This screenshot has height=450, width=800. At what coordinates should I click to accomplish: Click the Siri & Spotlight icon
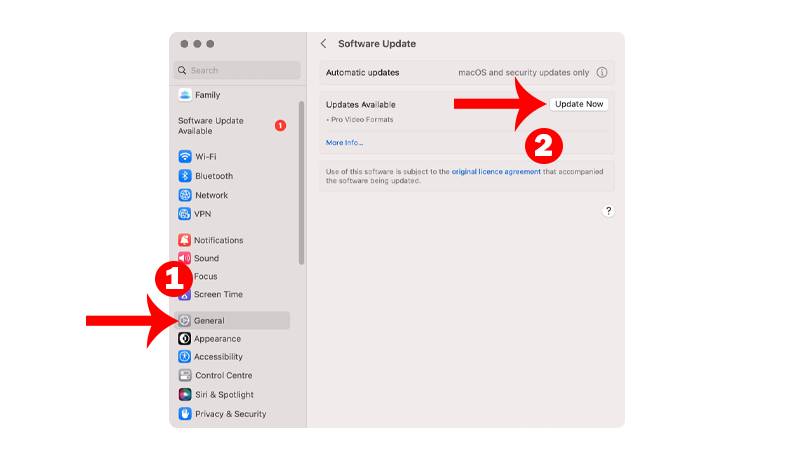point(185,394)
